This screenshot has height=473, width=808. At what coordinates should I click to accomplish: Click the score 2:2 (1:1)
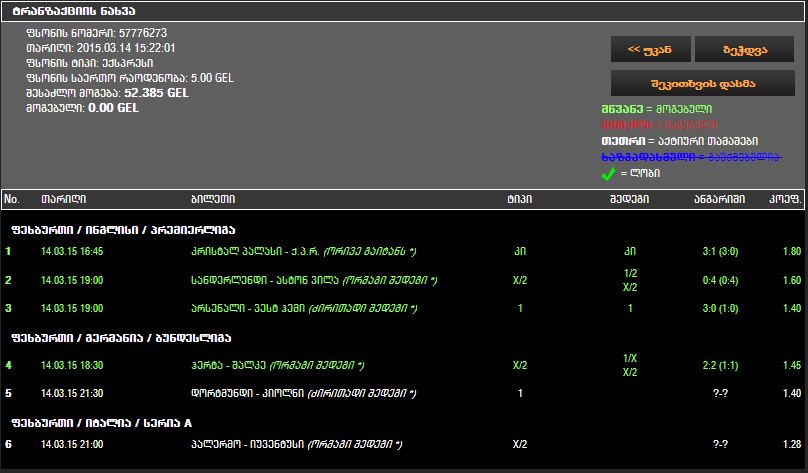coord(720,365)
